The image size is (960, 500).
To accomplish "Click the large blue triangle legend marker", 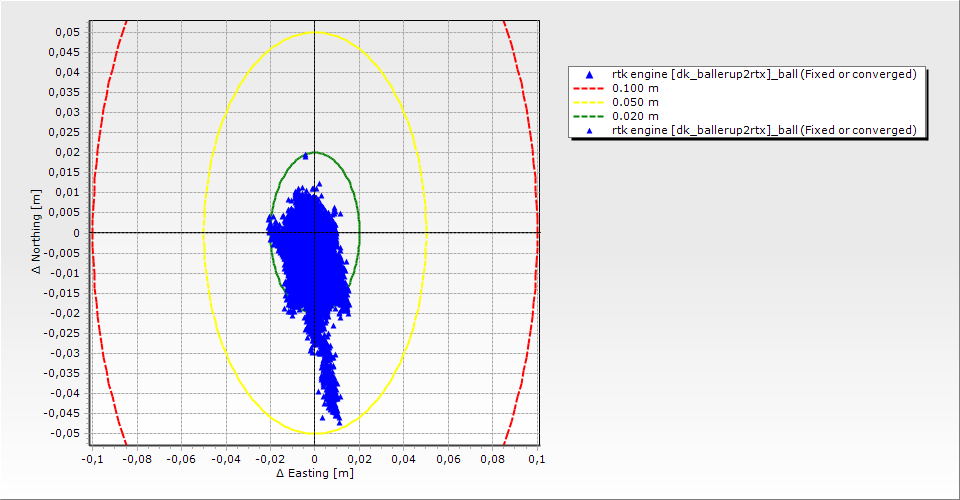I will [x=589, y=74].
